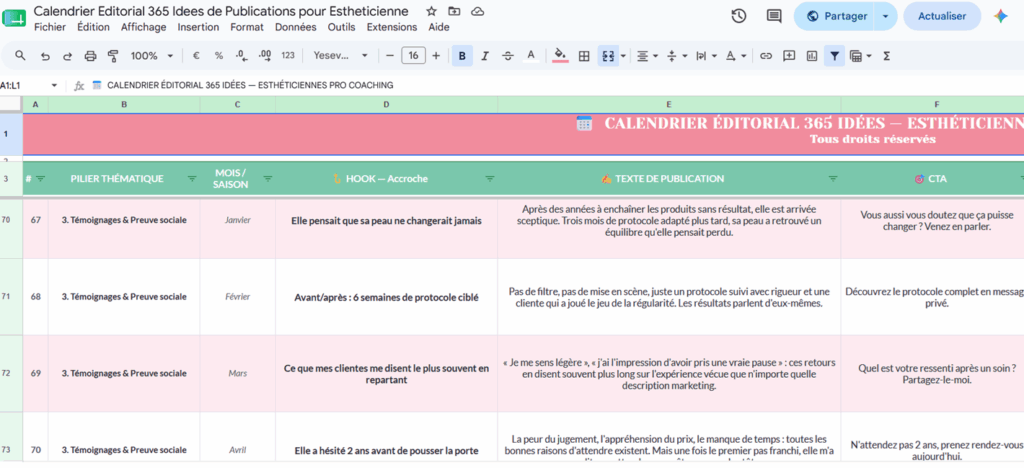Click the move to folder icon
1024x468 pixels.
(454, 11)
